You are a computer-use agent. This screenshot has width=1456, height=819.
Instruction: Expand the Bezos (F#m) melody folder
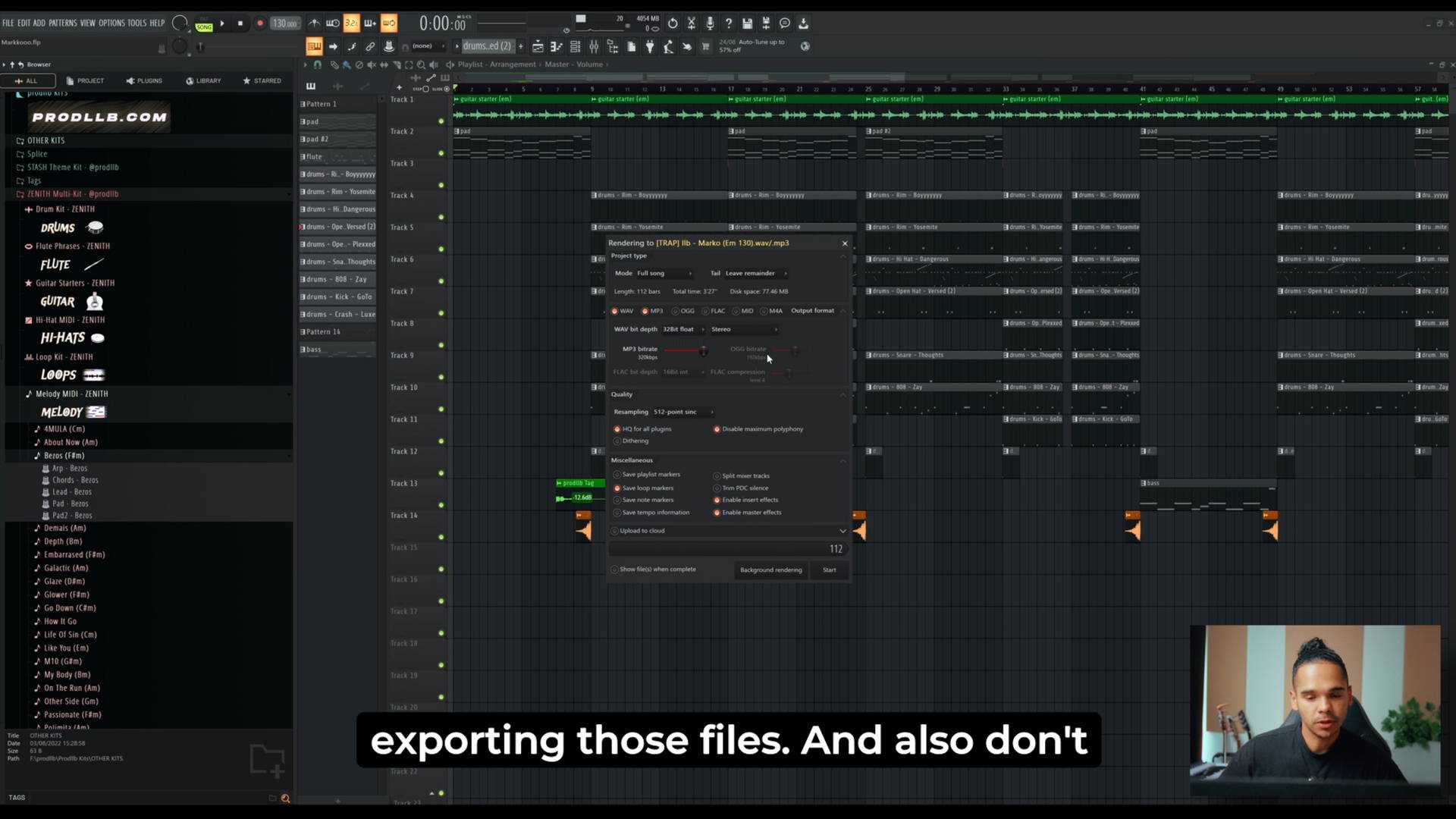[64, 456]
